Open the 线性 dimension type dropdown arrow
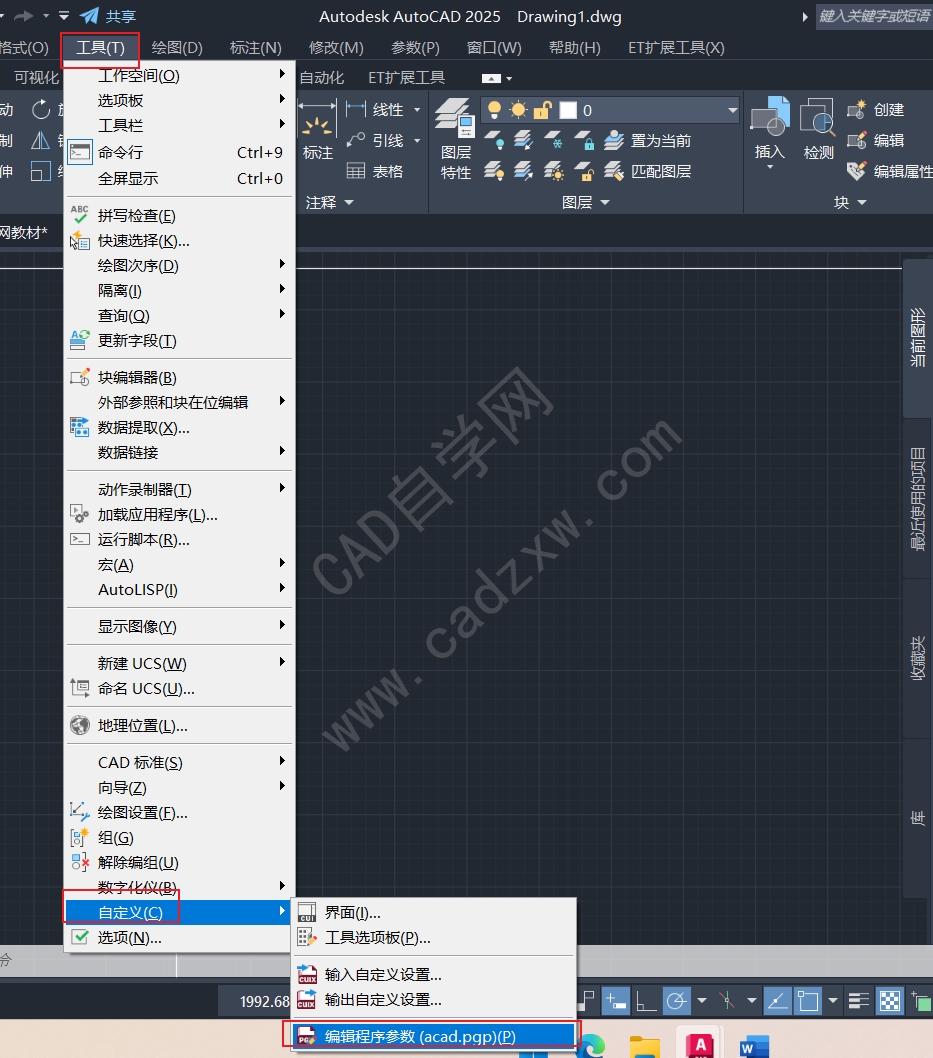This screenshot has width=933, height=1058. [417, 109]
